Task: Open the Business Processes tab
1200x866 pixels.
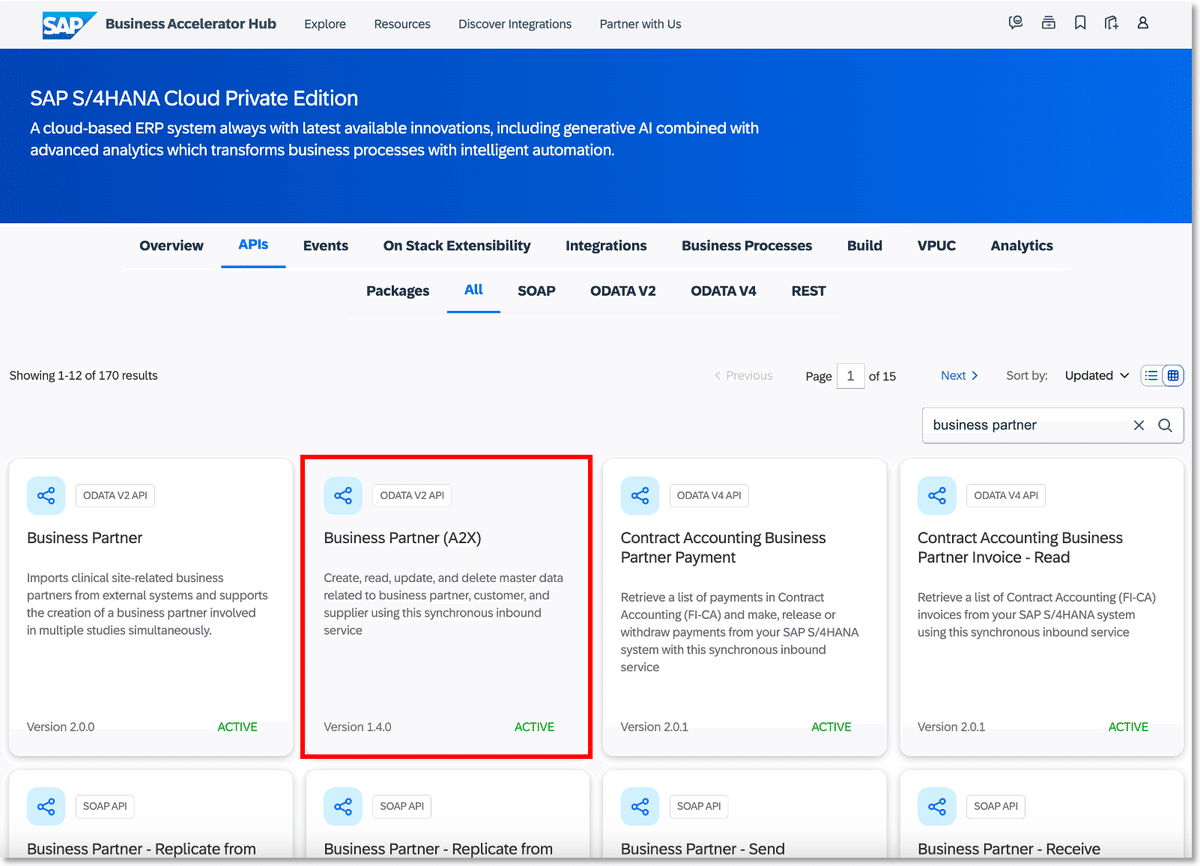Action: [747, 246]
